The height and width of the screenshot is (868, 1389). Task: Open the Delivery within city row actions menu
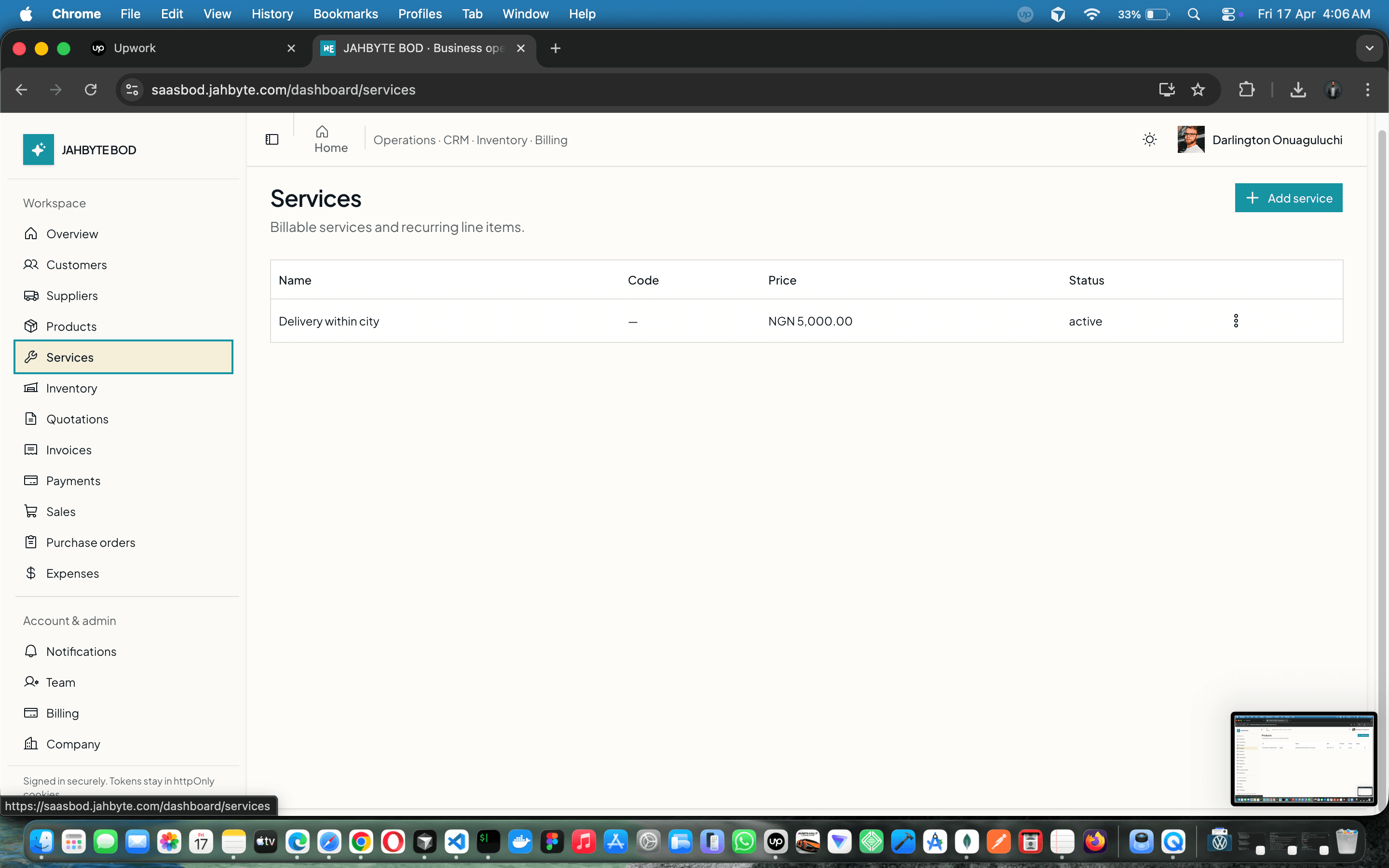point(1236,320)
